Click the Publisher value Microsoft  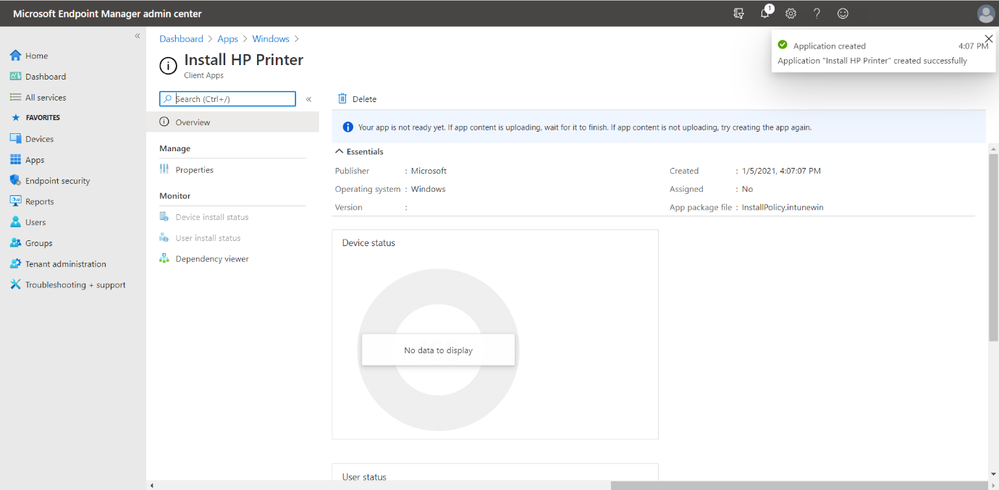tap(429, 171)
